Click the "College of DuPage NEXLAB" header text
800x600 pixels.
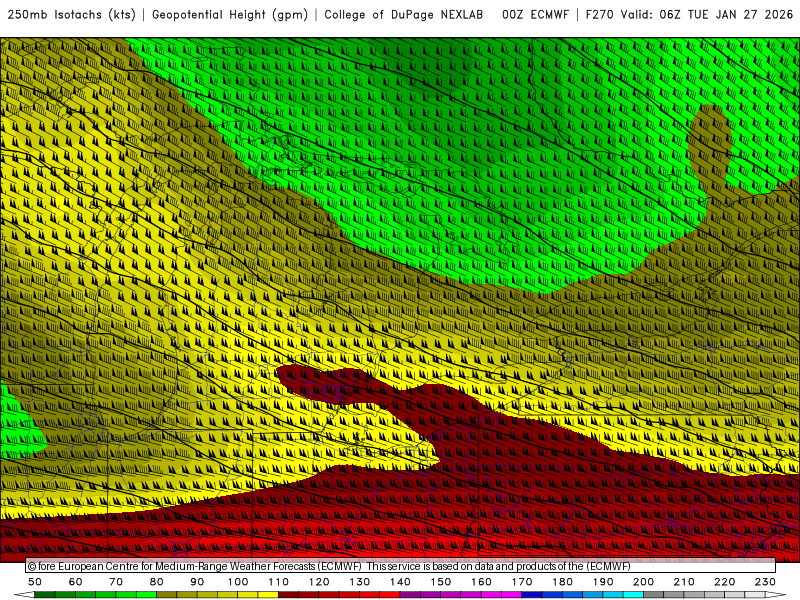click(x=404, y=14)
